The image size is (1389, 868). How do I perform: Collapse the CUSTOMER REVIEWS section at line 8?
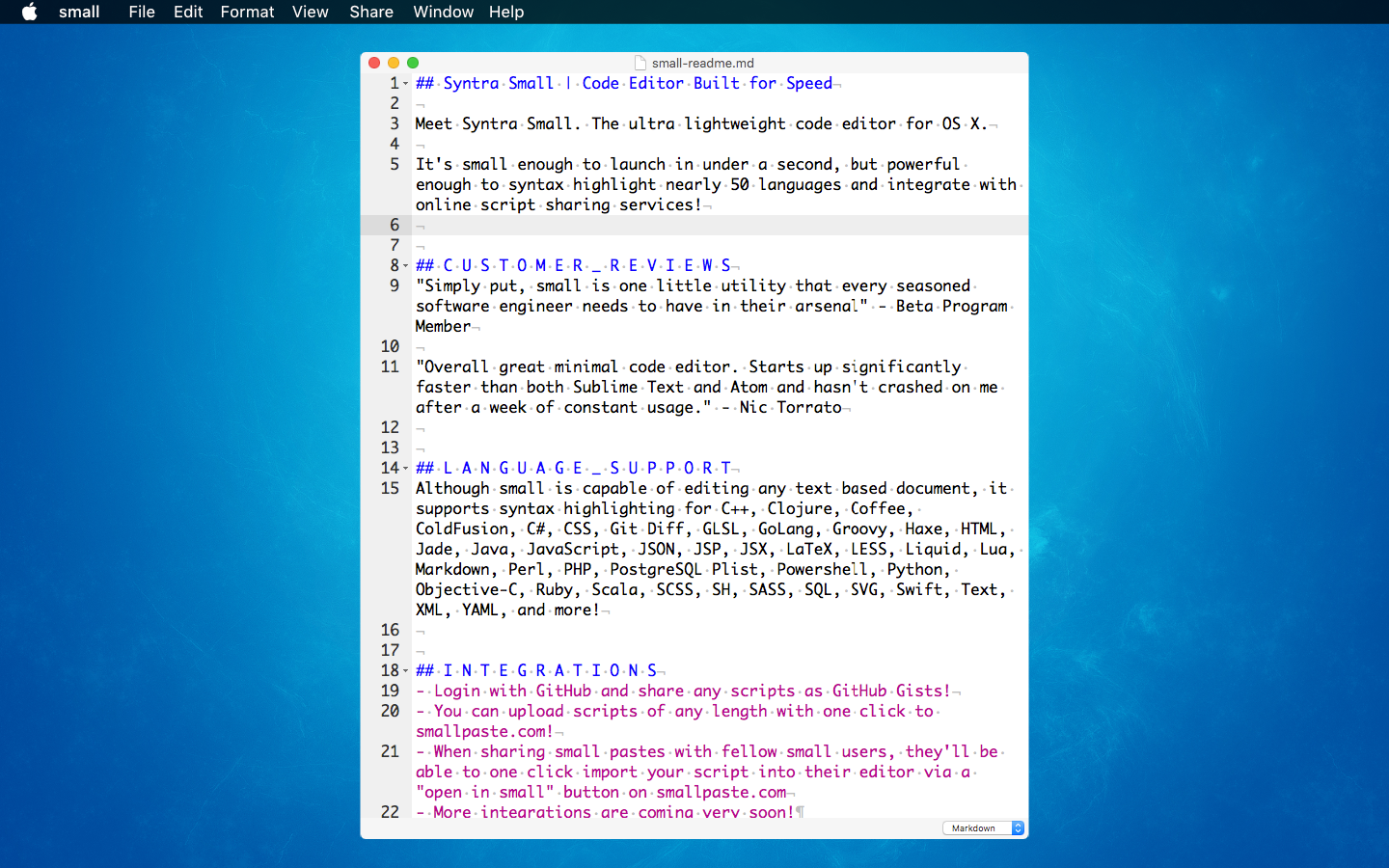(406, 266)
